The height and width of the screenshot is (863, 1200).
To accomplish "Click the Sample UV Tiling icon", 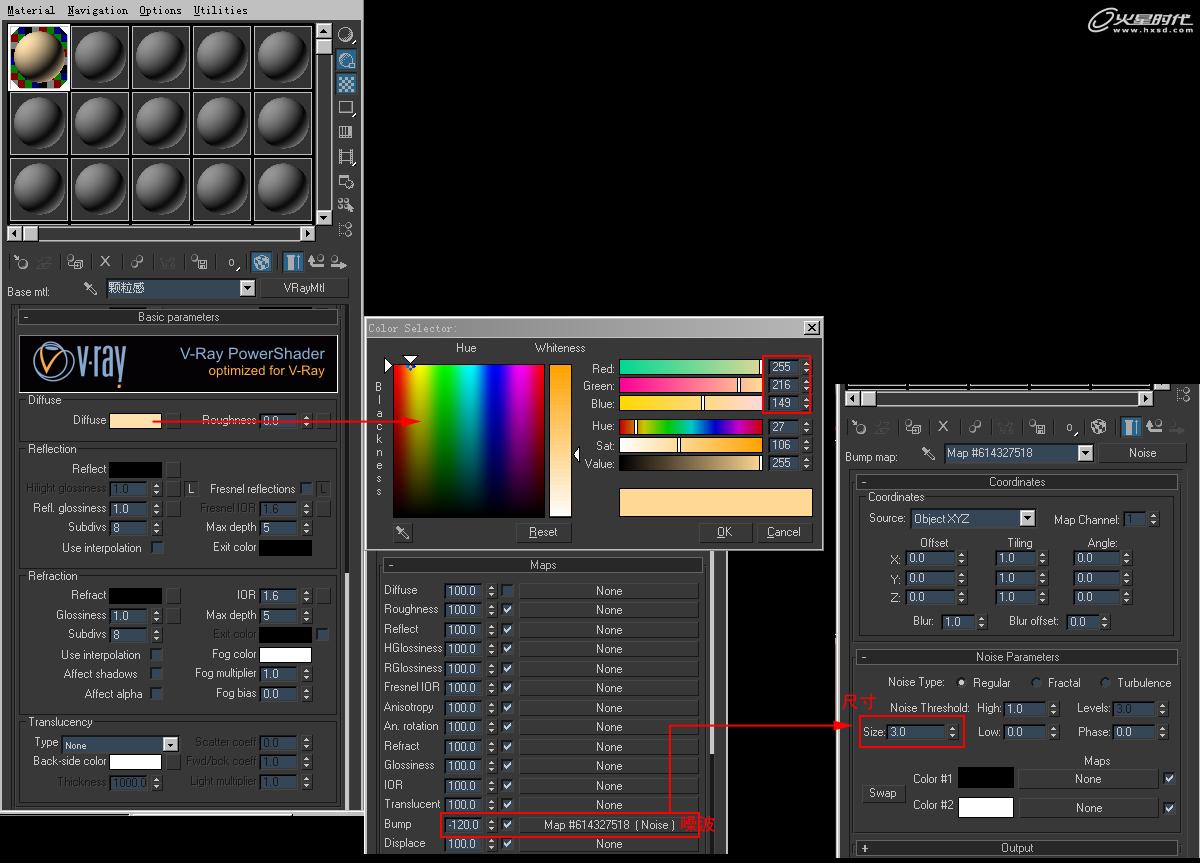I will coord(346,108).
